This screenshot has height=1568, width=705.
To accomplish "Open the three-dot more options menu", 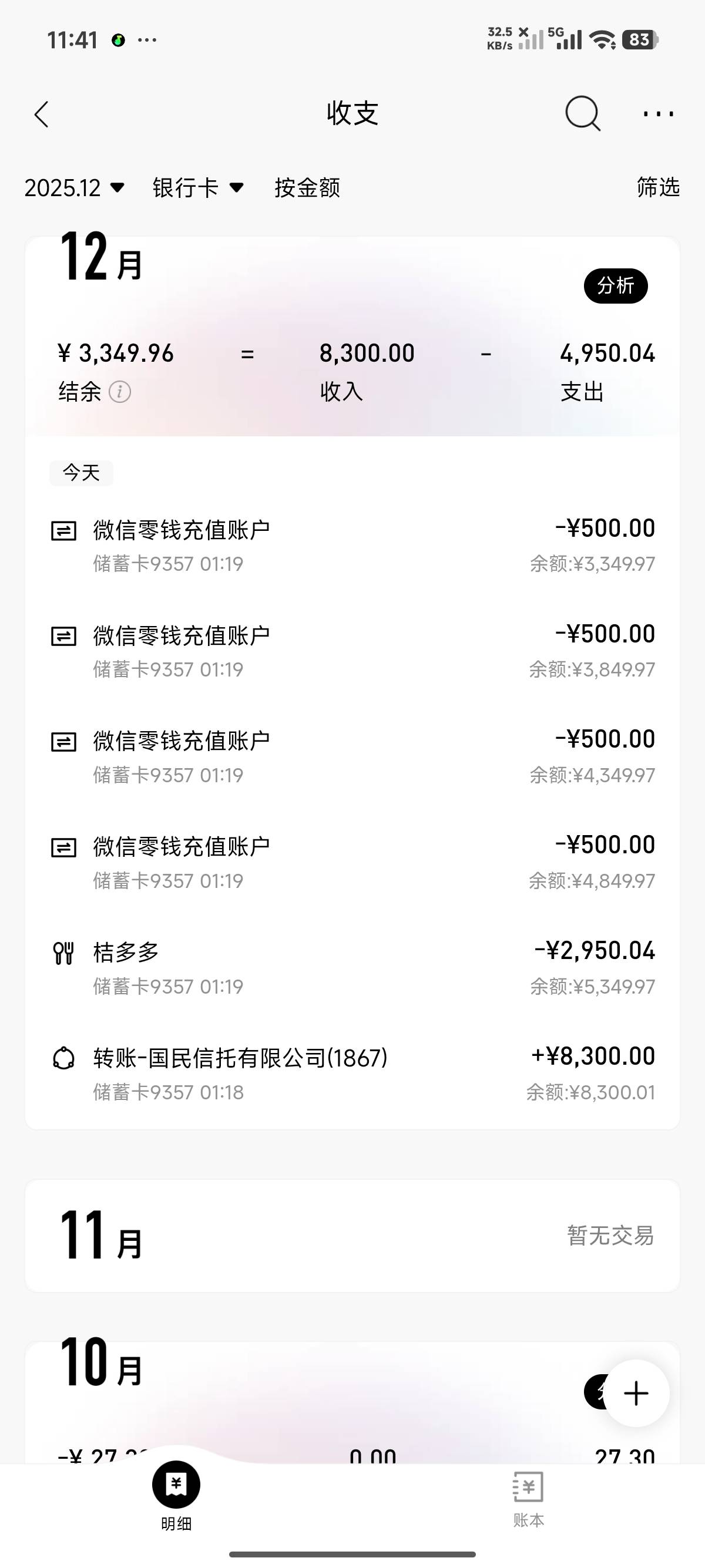I will (658, 114).
